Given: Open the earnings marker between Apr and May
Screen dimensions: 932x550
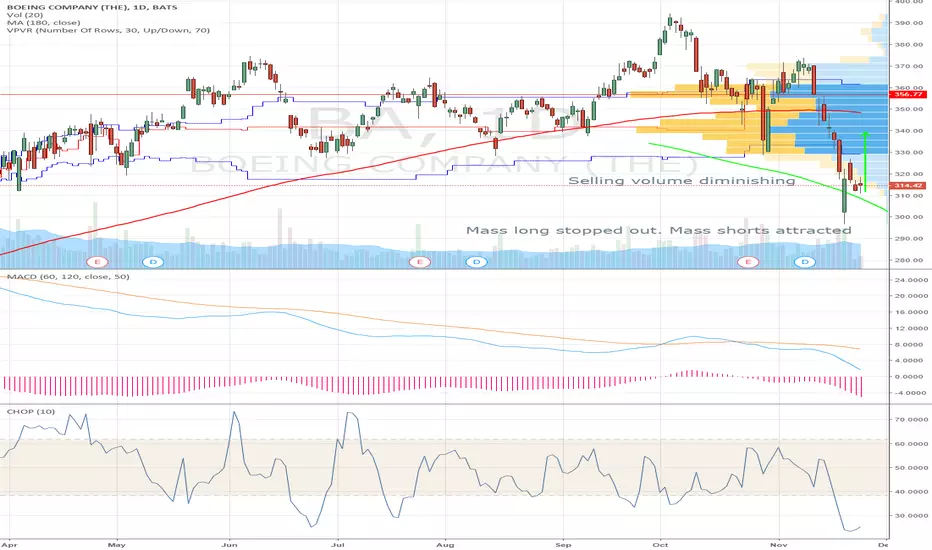Looking at the screenshot, I should coord(97,262).
